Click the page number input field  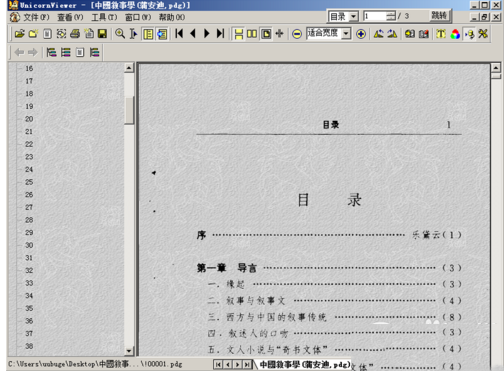tap(375, 16)
